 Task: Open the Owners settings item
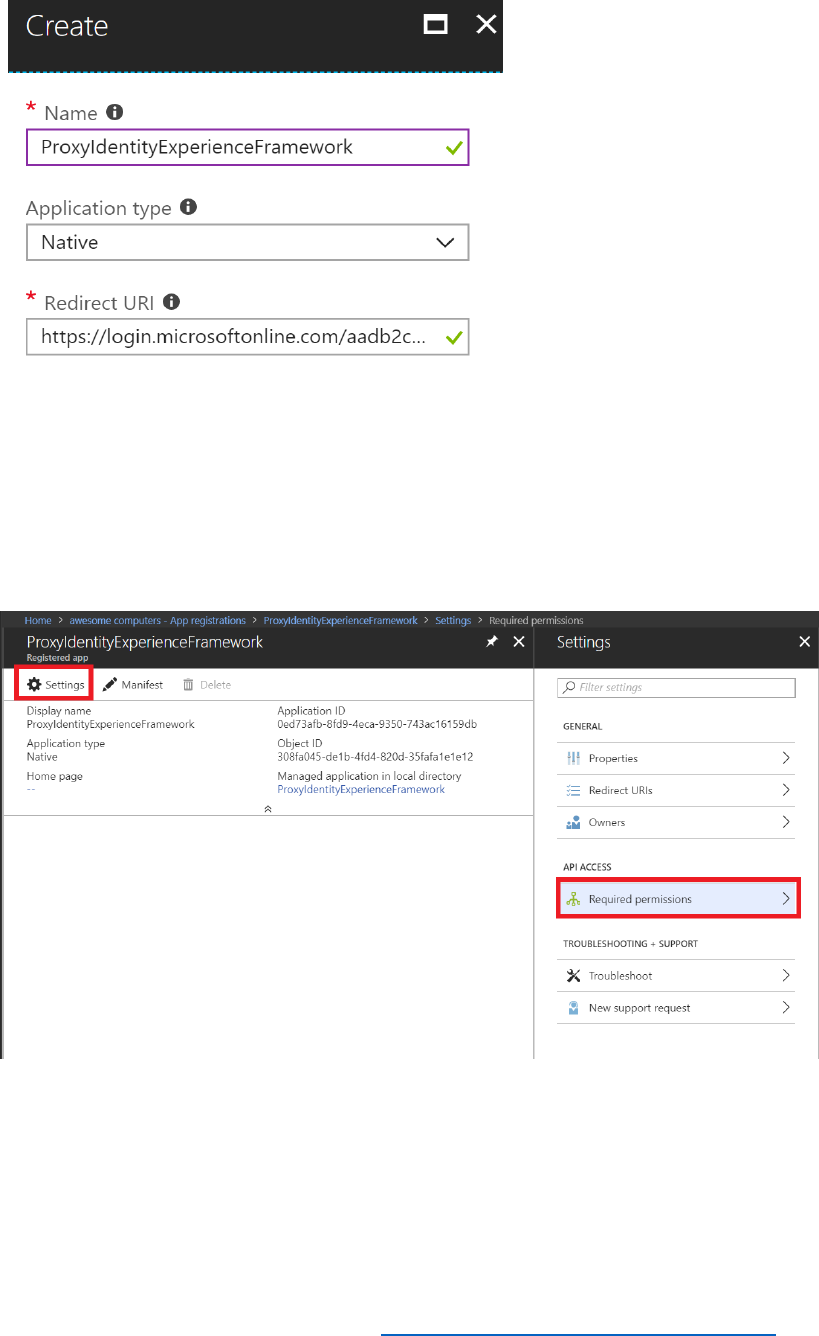coord(676,822)
